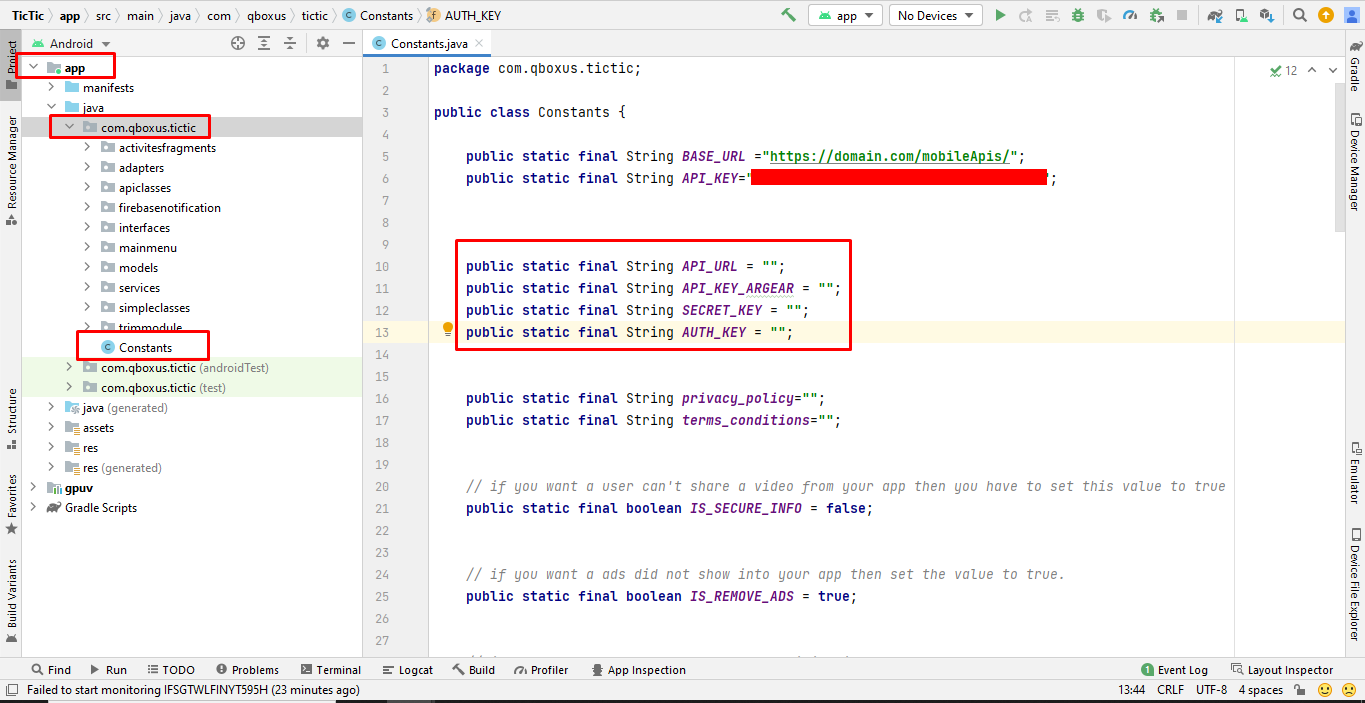Run the app with the green play button
Image resolution: width=1365 pixels, height=703 pixels.
[1000, 15]
